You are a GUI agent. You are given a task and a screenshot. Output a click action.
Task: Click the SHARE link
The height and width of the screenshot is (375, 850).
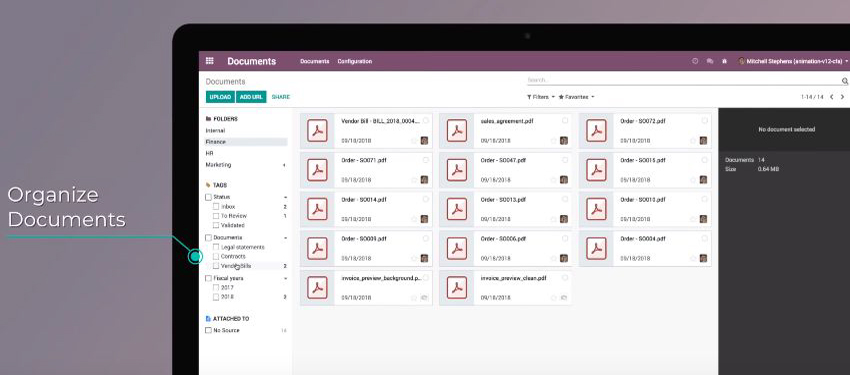[x=281, y=97]
